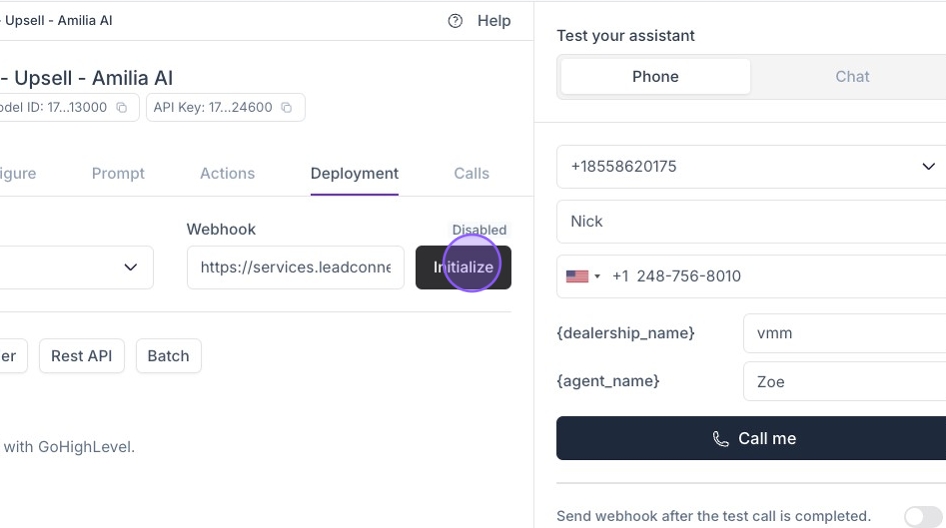Copy the API Key value
Screen dimensions: 946x528
coord(286,108)
